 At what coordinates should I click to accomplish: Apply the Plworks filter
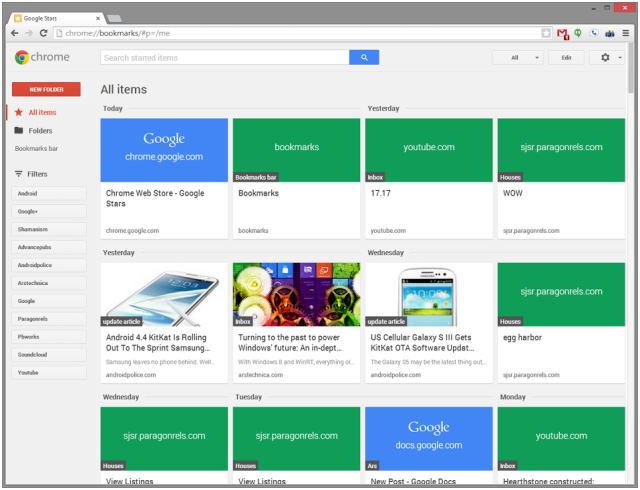(49, 337)
